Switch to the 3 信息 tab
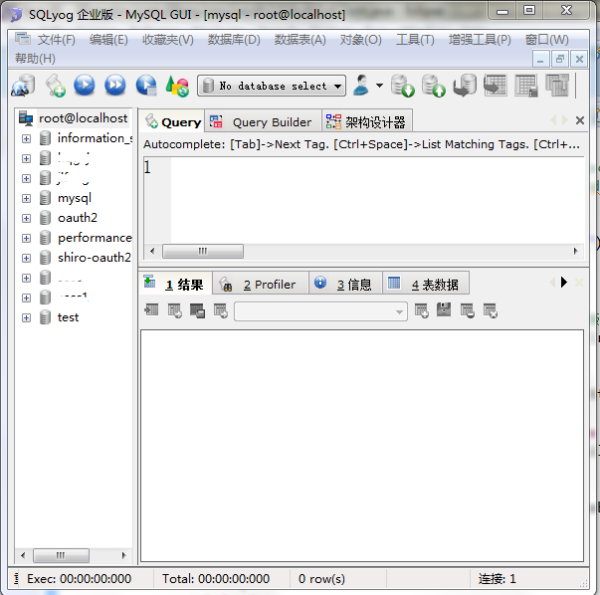The image size is (600, 595). coord(345,284)
